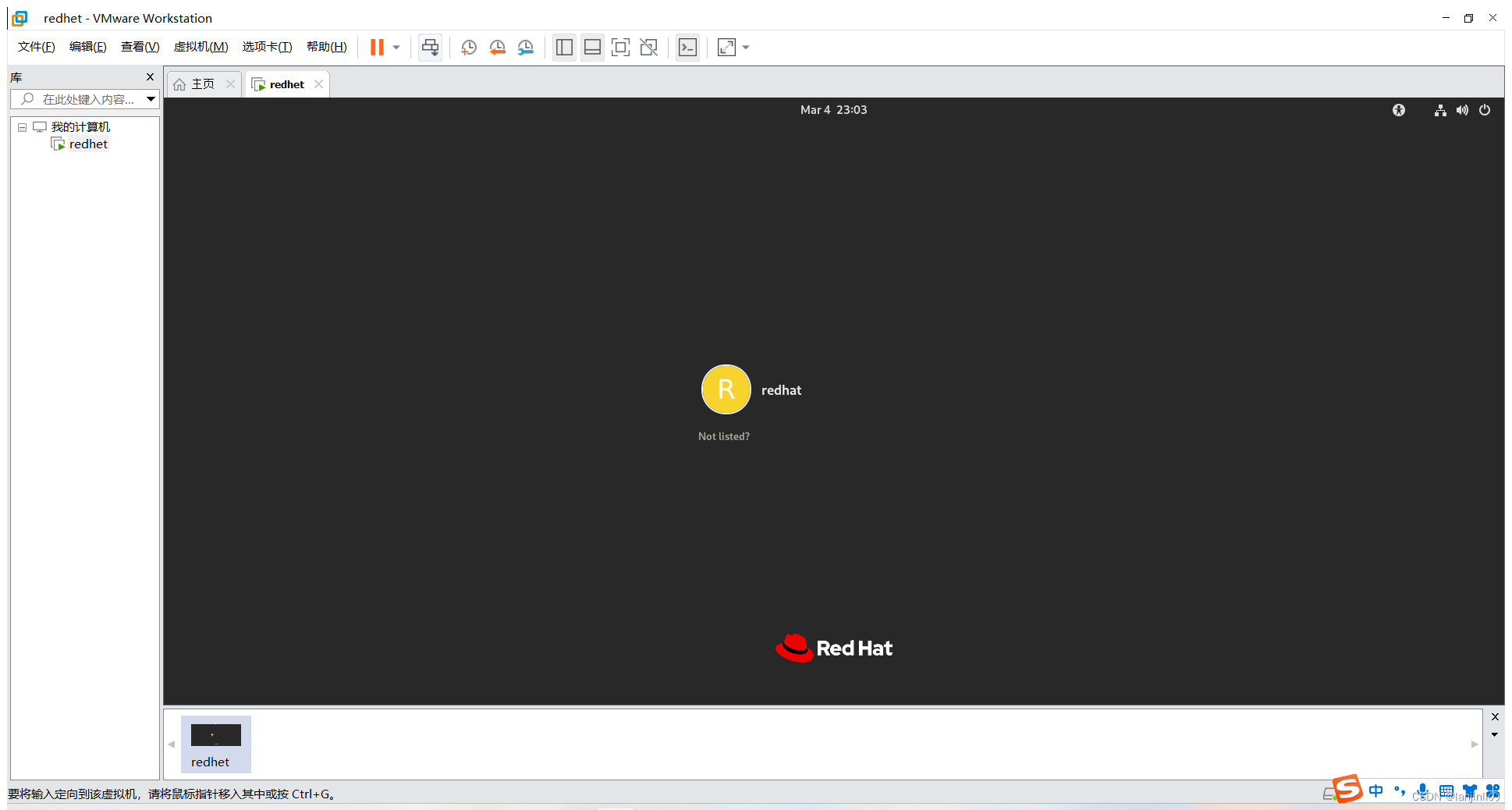Viewport: 1512px width, 810px height.
Task: Open the 编辑(E) menu
Action: click(x=88, y=47)
